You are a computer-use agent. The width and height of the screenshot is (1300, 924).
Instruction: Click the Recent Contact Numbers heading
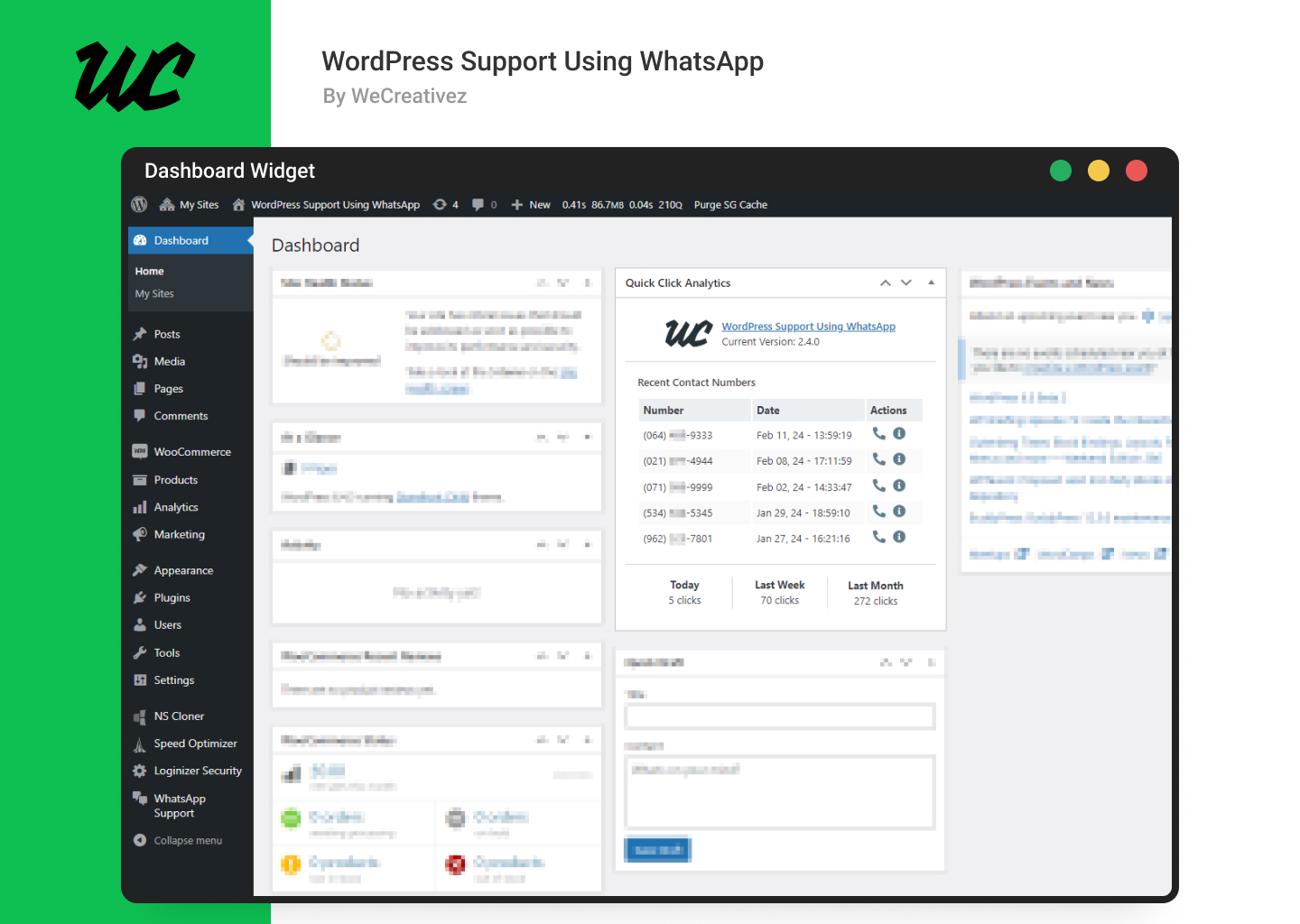(x=697, y=383)
